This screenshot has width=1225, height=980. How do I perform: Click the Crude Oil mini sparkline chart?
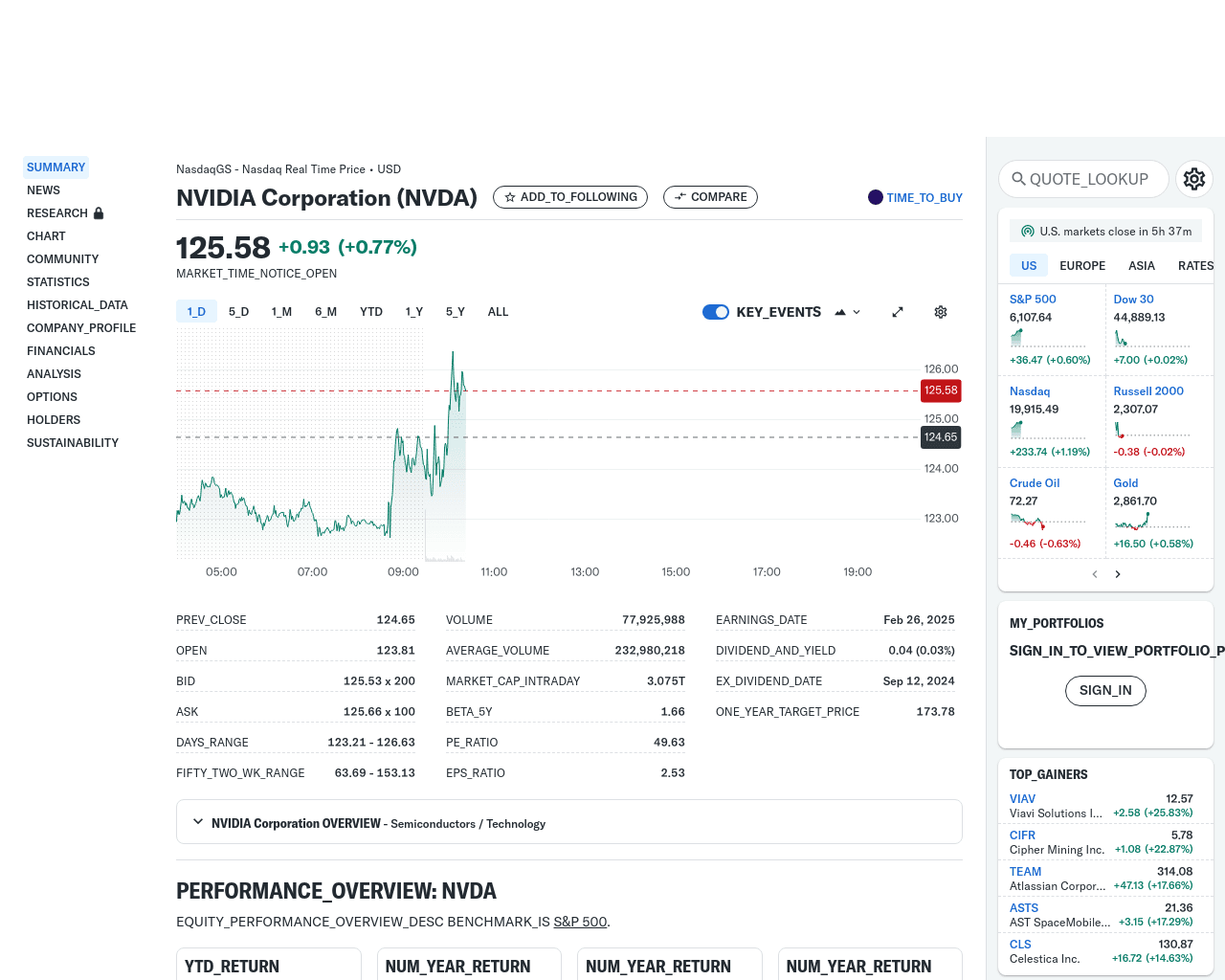click(x=1048, y=522)
